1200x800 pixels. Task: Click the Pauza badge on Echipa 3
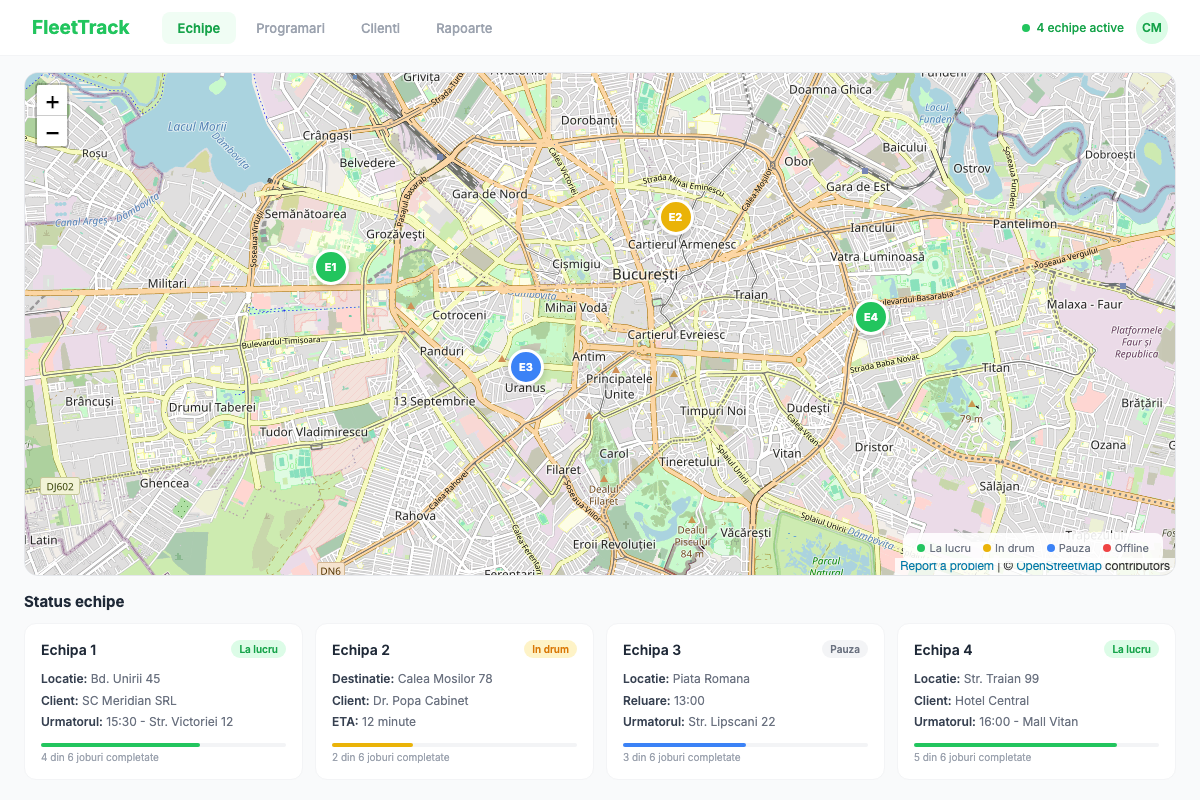(x=845, y=649)
